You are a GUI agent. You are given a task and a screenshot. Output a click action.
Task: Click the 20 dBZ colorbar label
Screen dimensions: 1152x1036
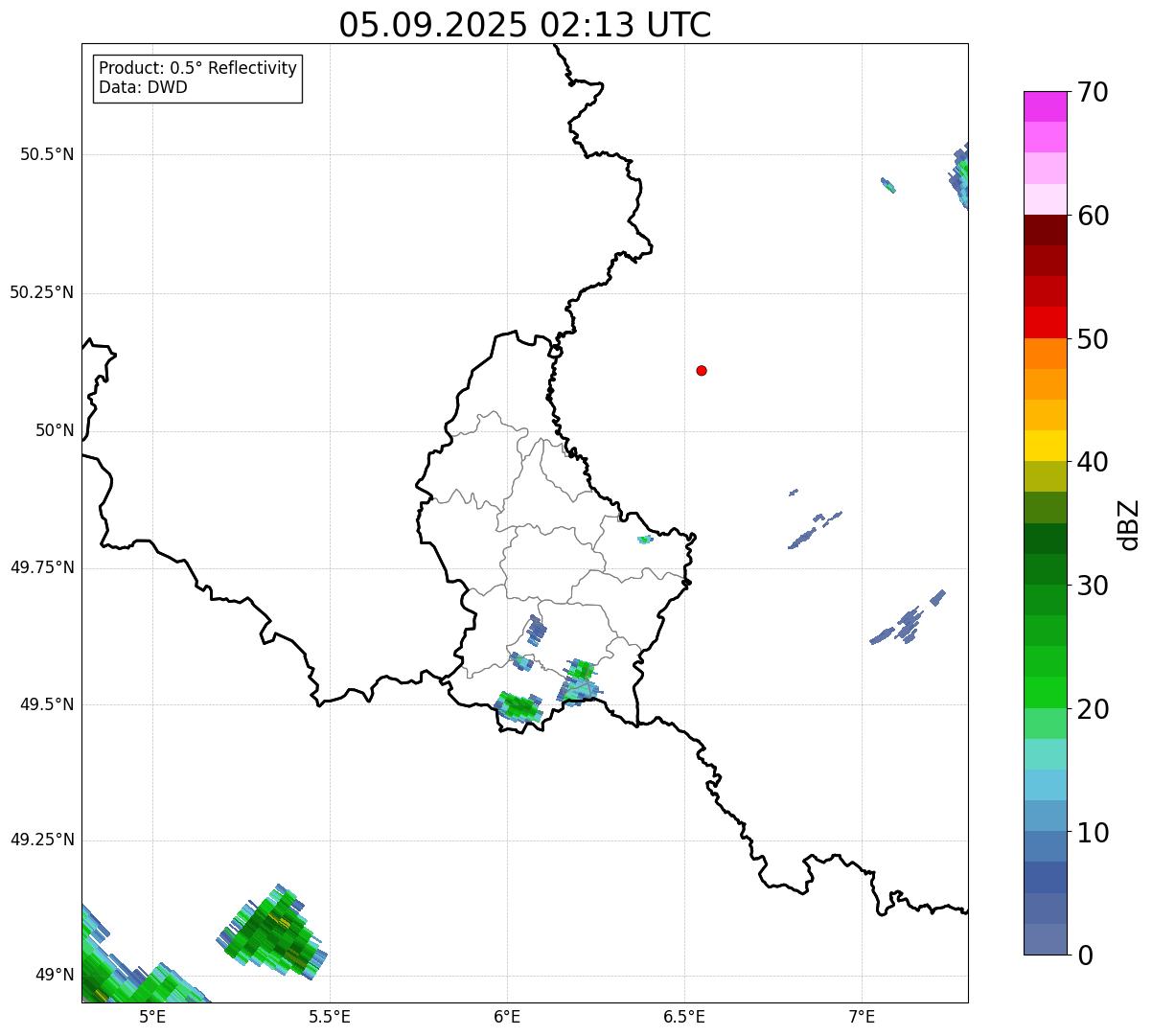(x=1093, y=710)
